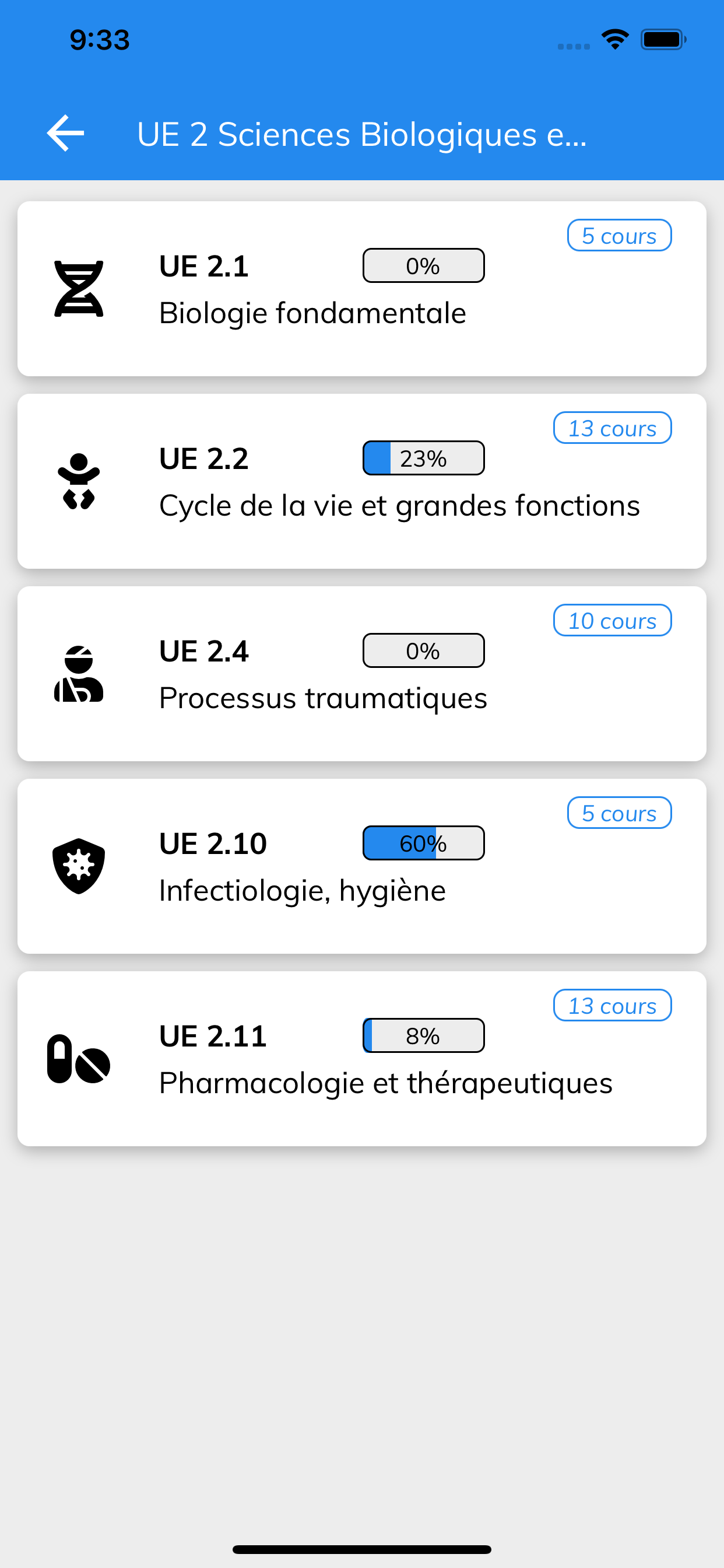Image resolution: width=724 pixels, height=1568 pixels.
Task: Tap the battery indicator icon
Action: pyautogui.click(x=663, y=40)
